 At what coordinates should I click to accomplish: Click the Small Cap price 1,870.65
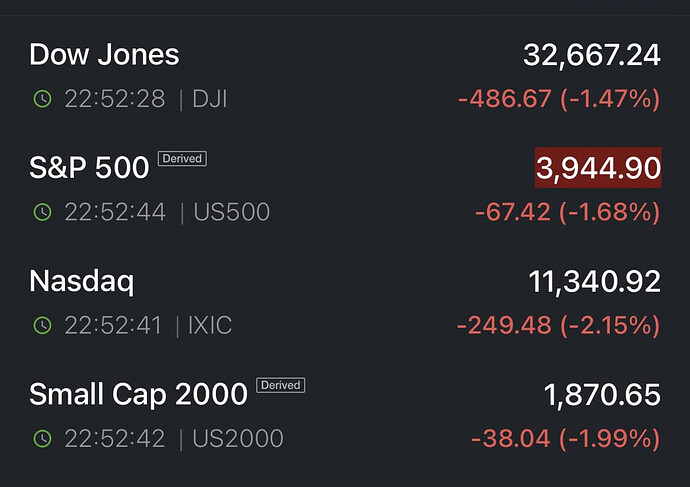[x=602, y=395]
